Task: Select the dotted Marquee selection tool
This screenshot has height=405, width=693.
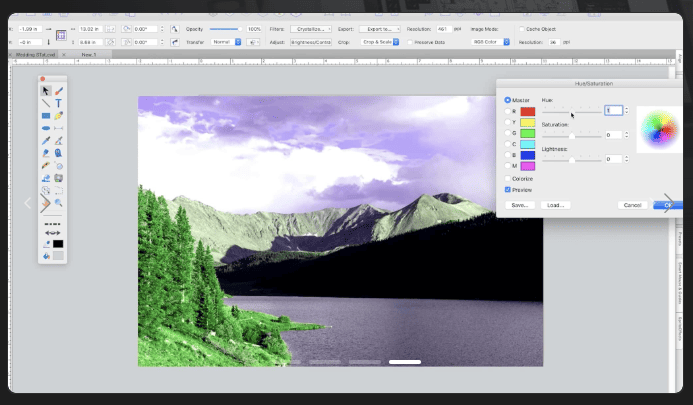Action: coord(58,191)
